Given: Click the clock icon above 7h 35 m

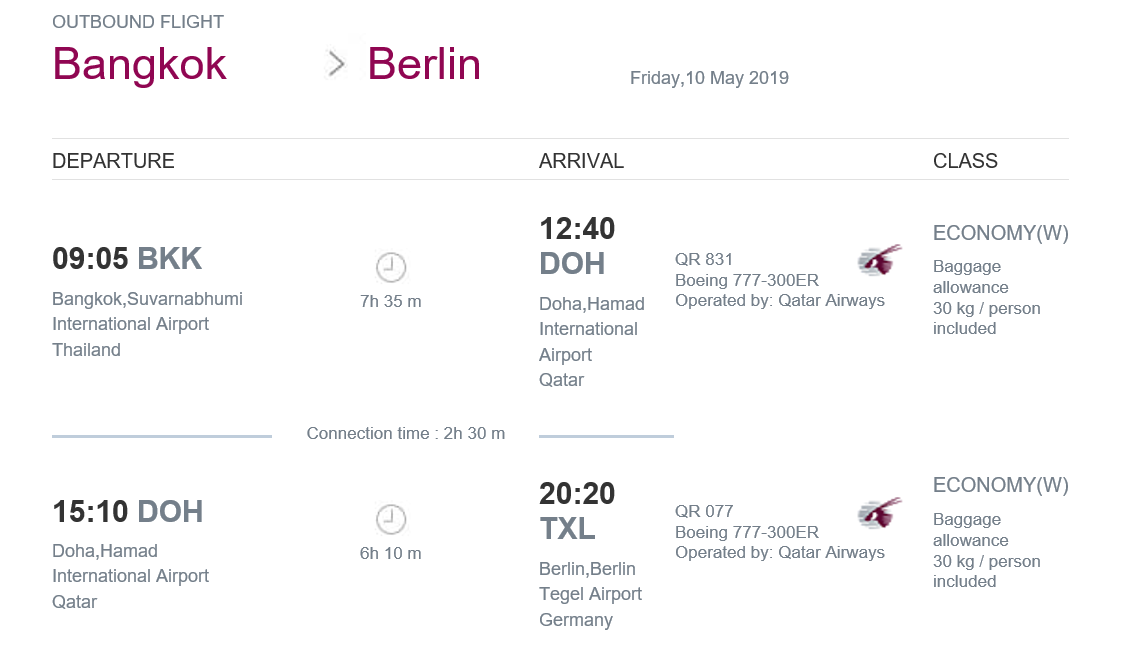Looking at the screenshot, I should (391, 267).
